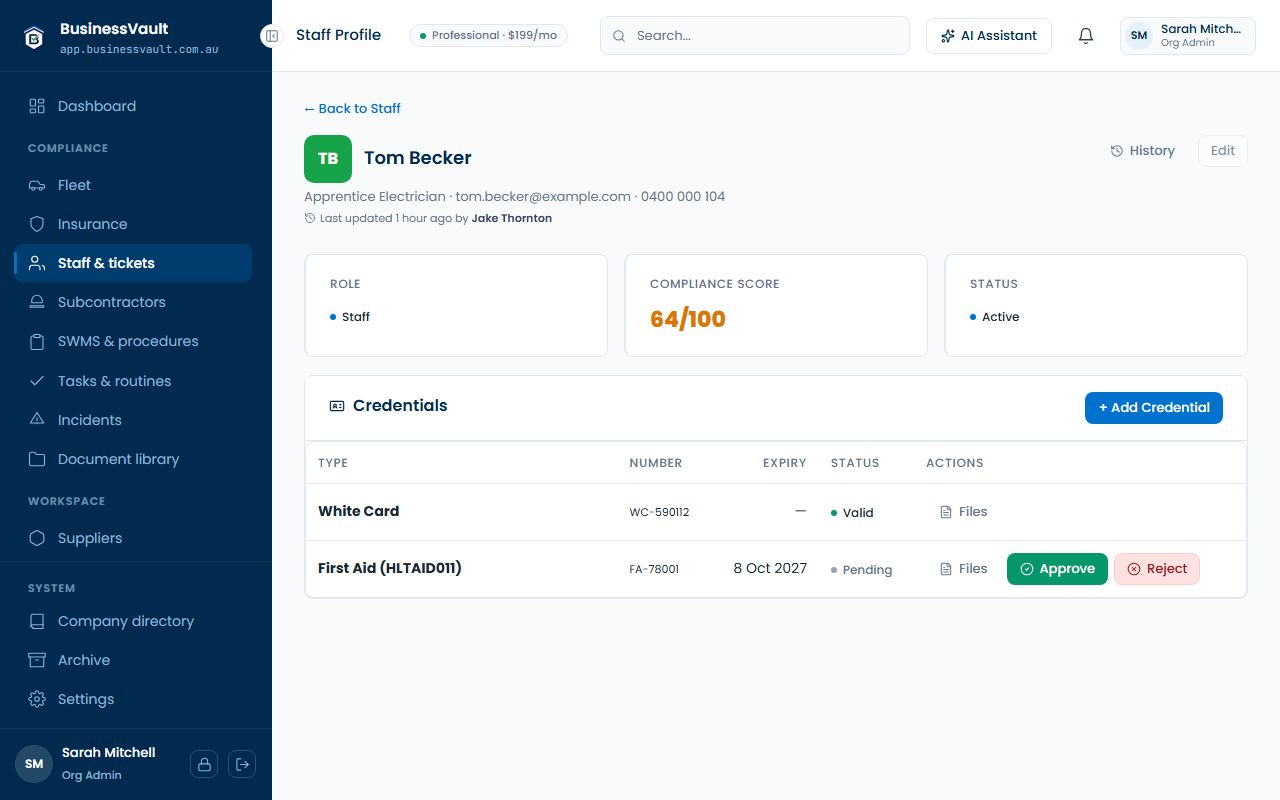Click the Fleet truck icon

[x=37, y=185]
